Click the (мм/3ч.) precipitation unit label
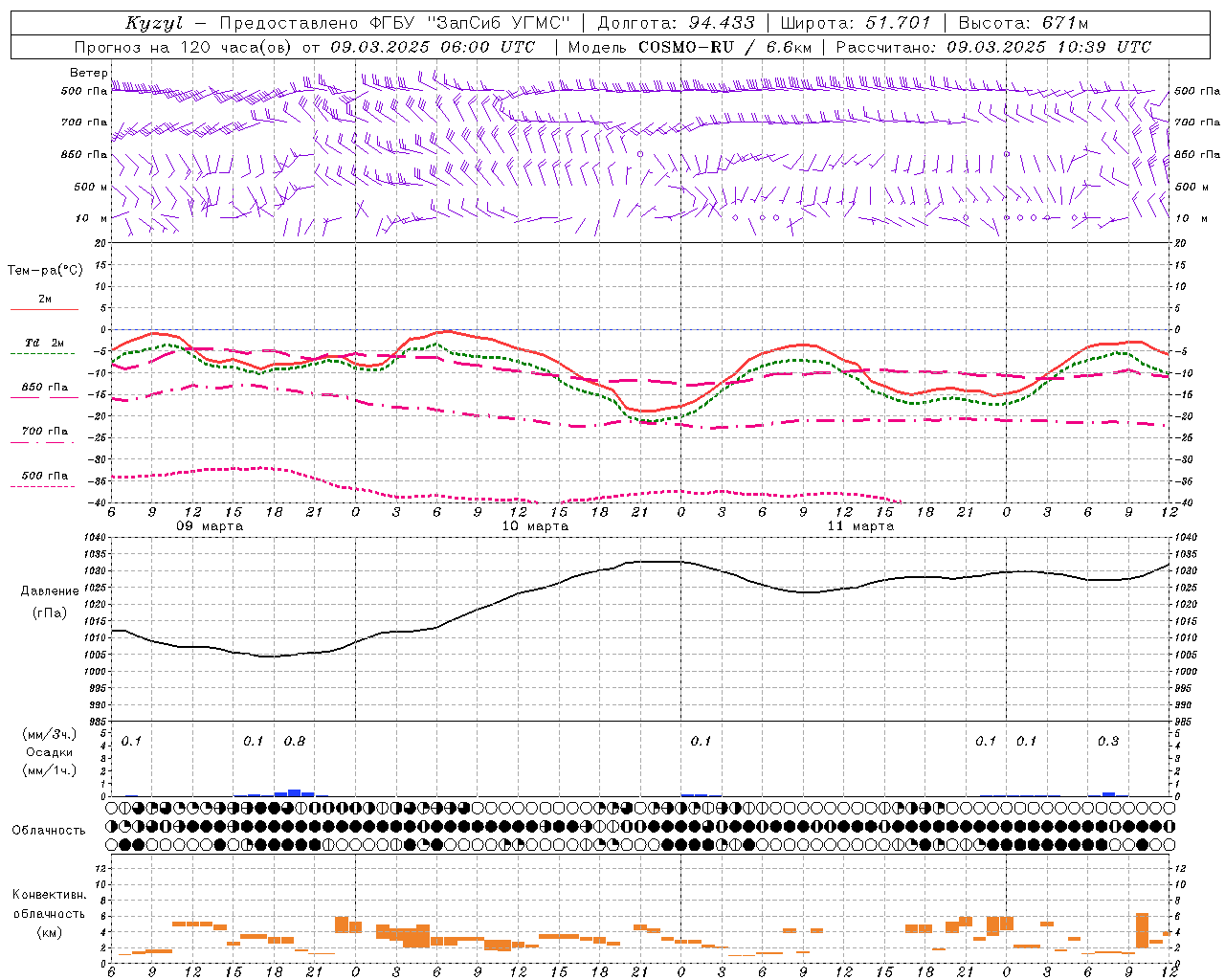The height and width of the screenshot is (980, 1225). coord(50,734)
